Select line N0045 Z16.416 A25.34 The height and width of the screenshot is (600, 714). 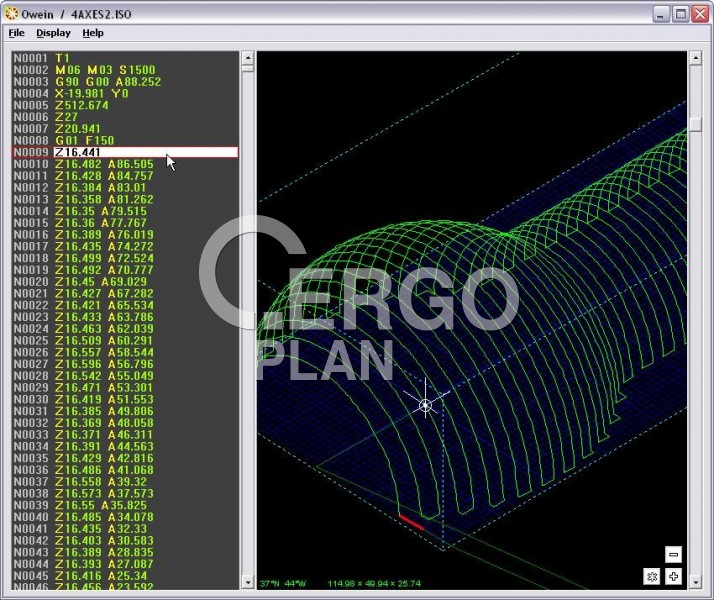pos(125,576)
